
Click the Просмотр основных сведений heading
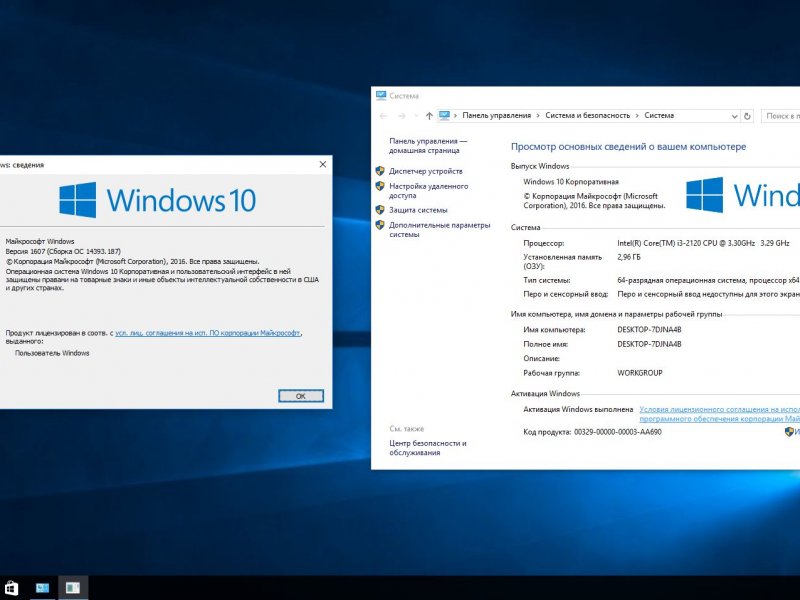629,147
